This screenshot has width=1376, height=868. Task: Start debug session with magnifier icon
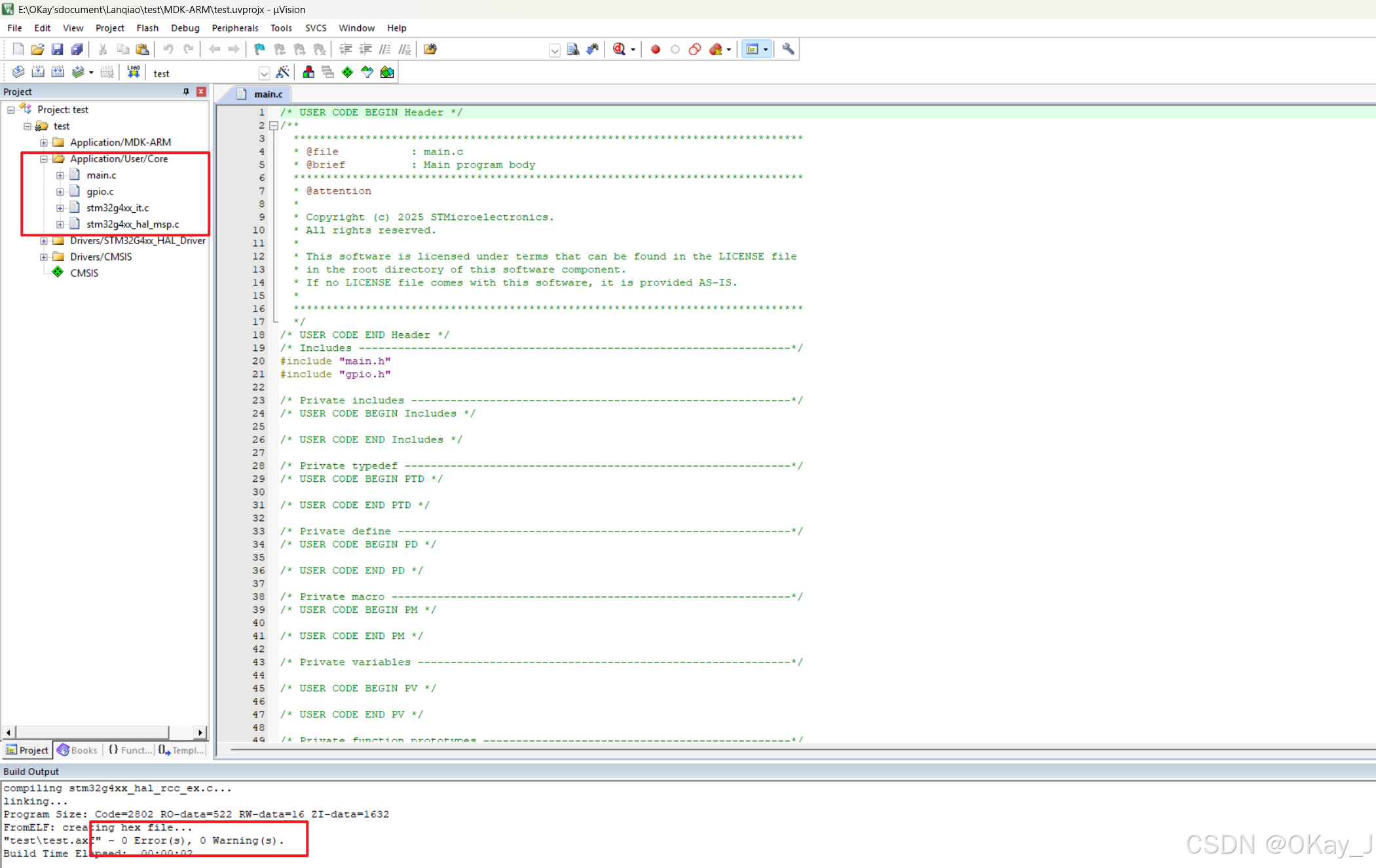(619, 49)
